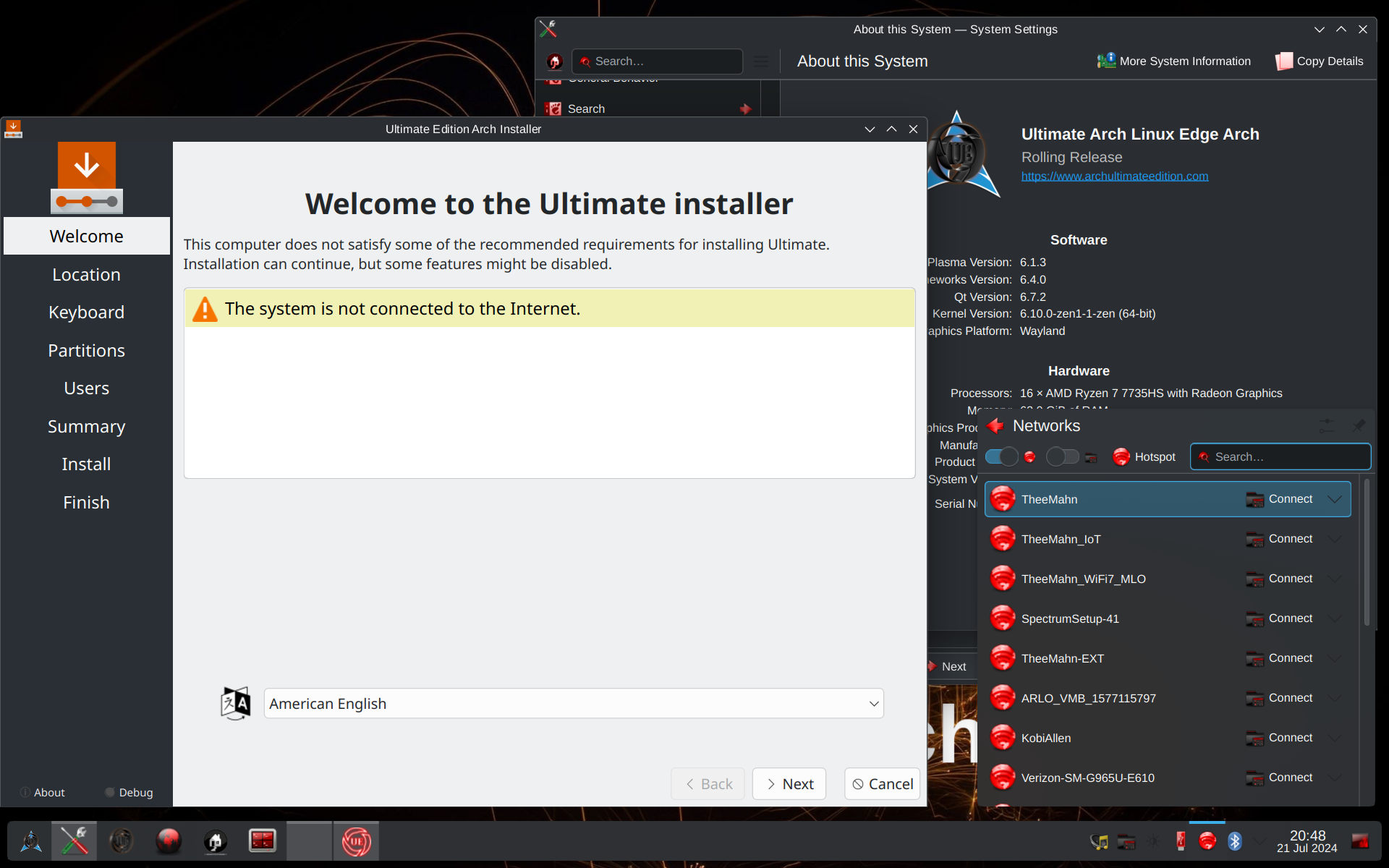Click the Networks panel scrollbar
1389x868 pixels.
[x=1367, y=553]
